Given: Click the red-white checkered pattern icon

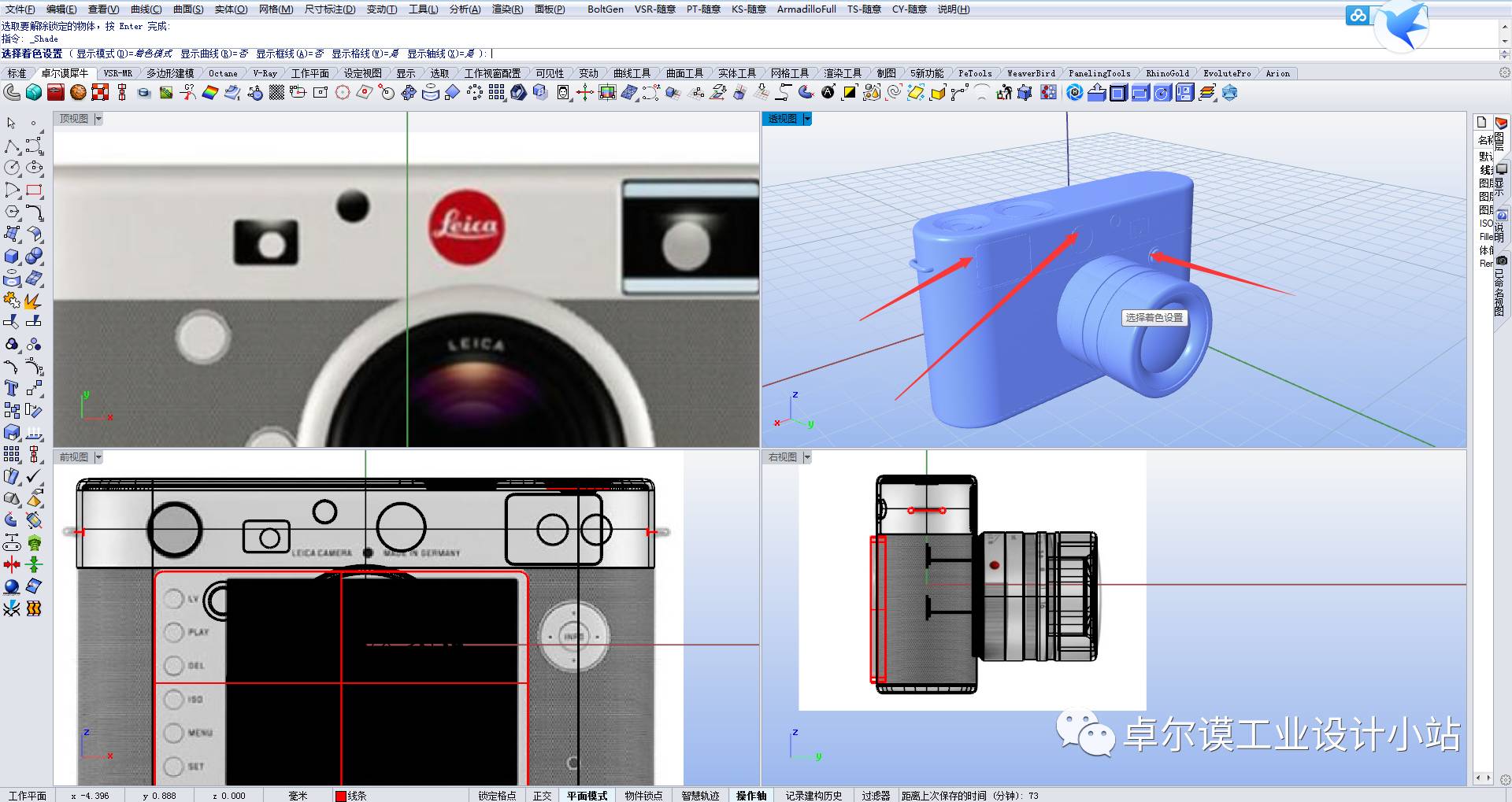Looking at the screenshot, I should coord(100,93).
